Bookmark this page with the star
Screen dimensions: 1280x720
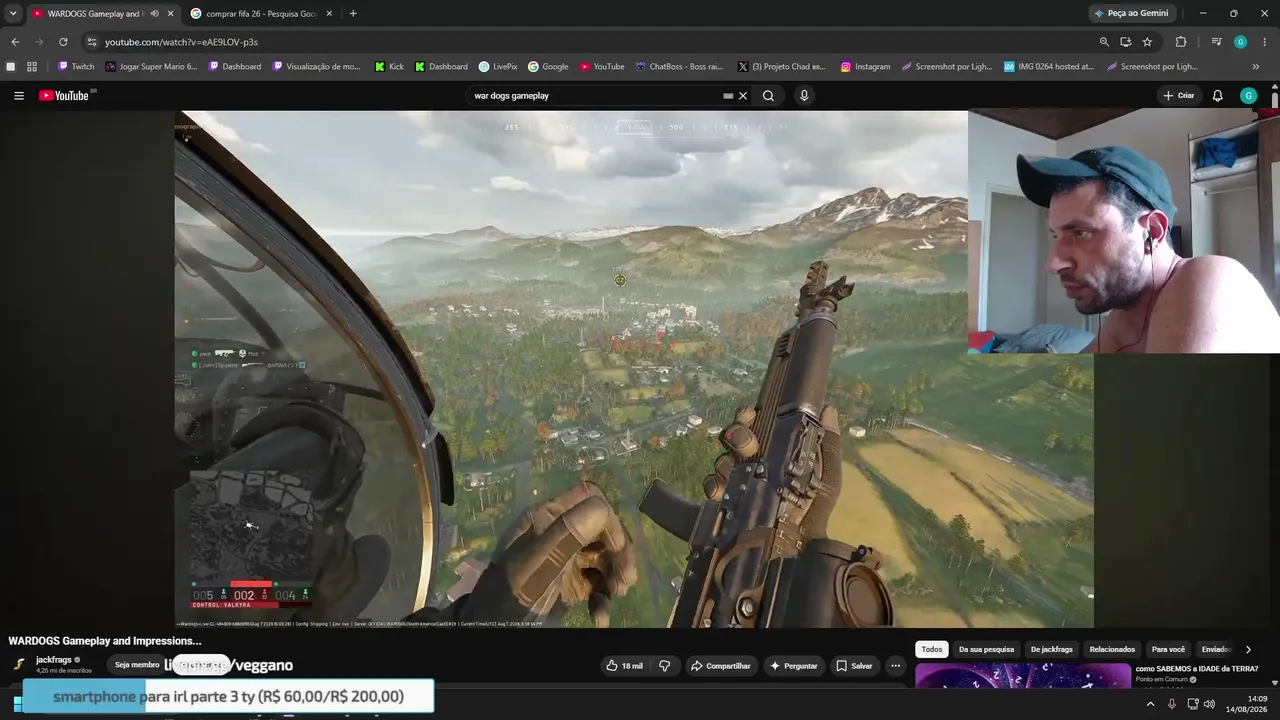pyautogui.click(x=1147, y=42)
